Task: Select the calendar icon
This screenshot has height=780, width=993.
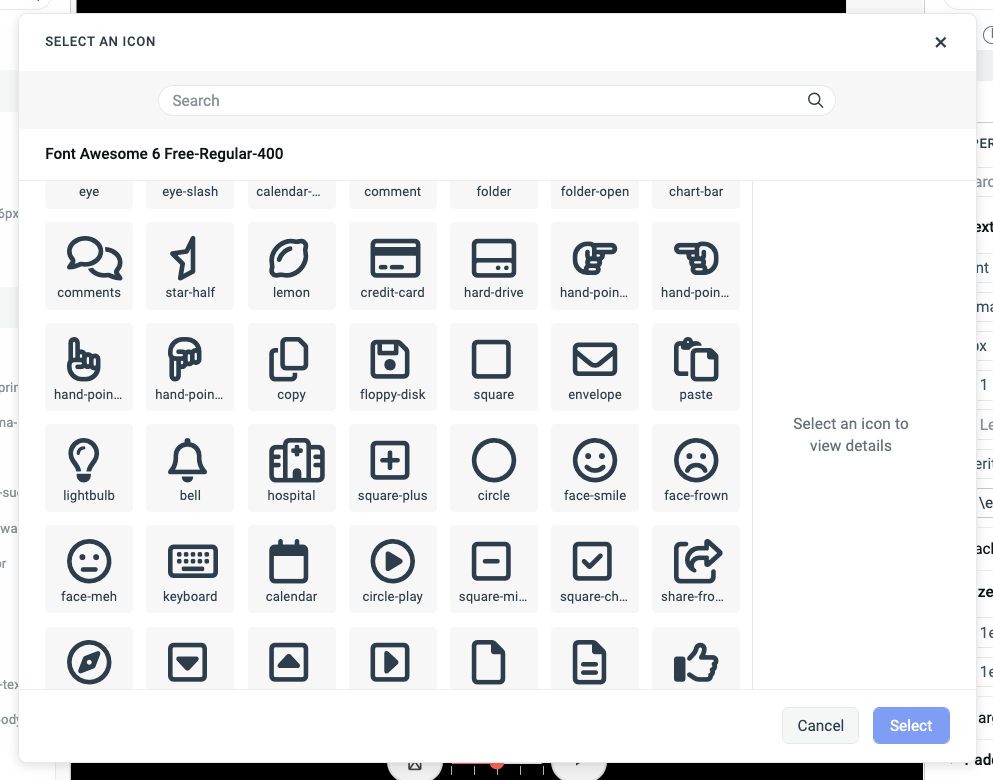Action: pyautogui.click(x=291, y=569)
